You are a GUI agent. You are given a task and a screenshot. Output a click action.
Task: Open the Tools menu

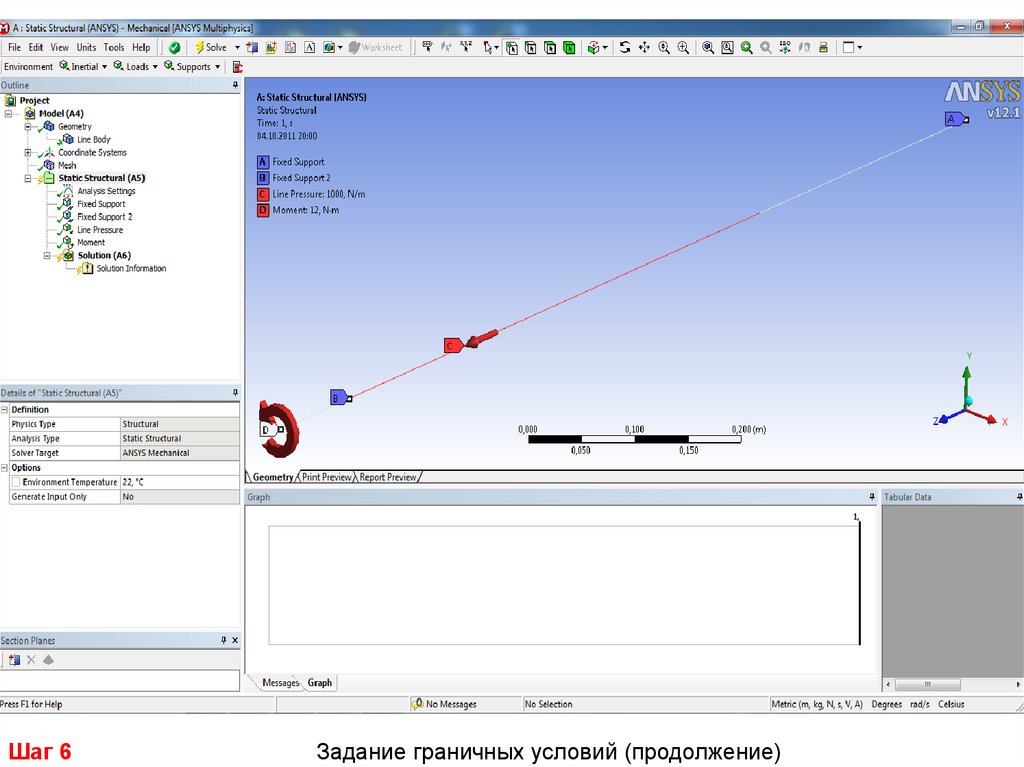(x=114, y=47)
